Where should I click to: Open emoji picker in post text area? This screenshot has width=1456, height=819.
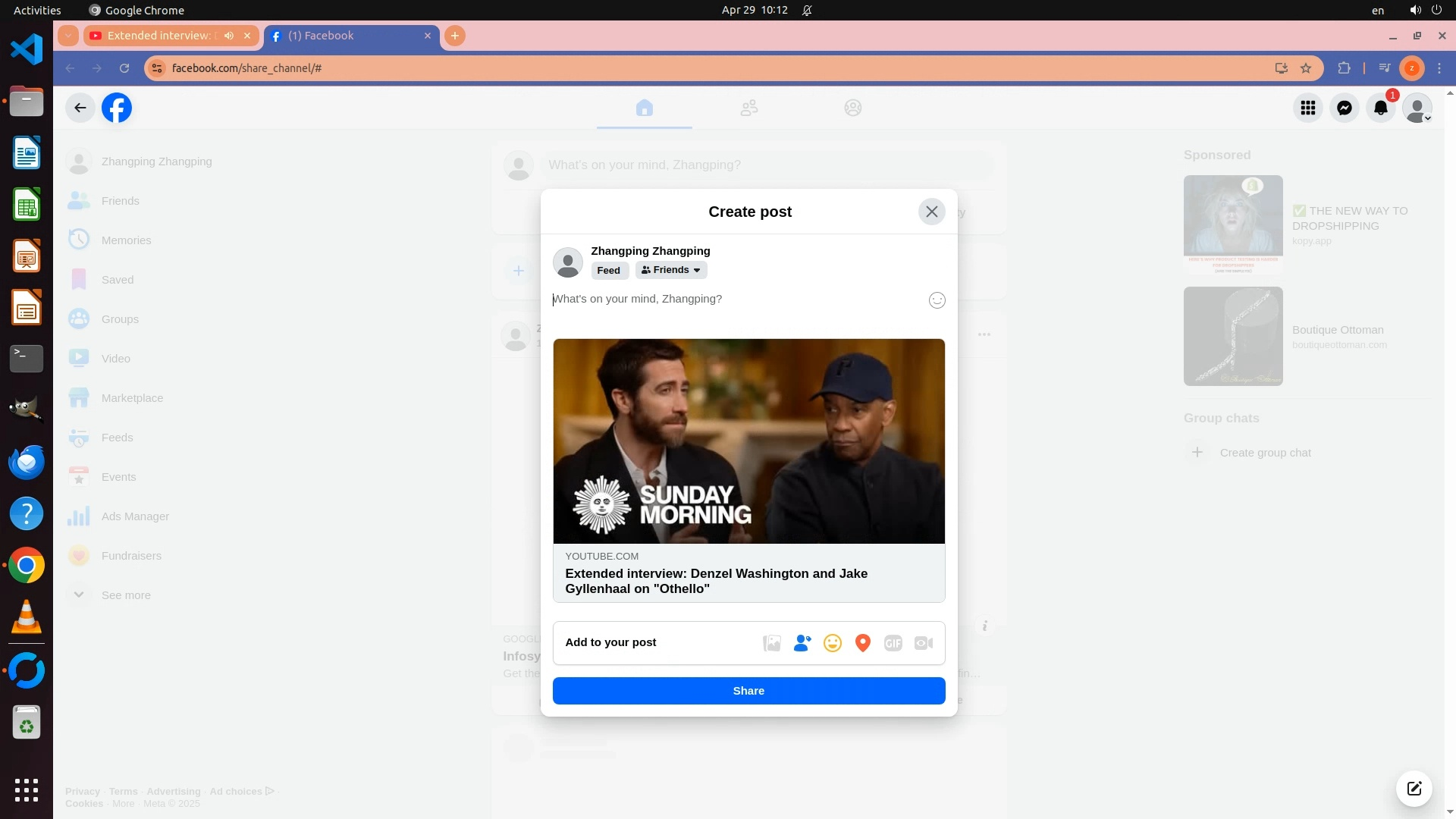click(937, 300)
